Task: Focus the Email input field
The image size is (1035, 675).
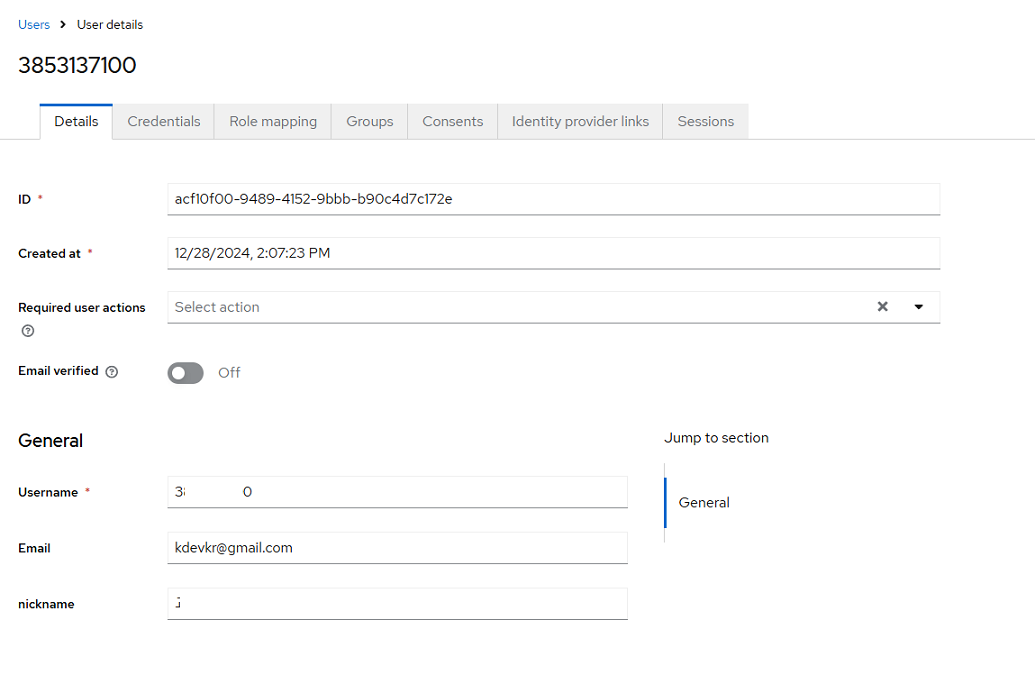Action: 397,548
